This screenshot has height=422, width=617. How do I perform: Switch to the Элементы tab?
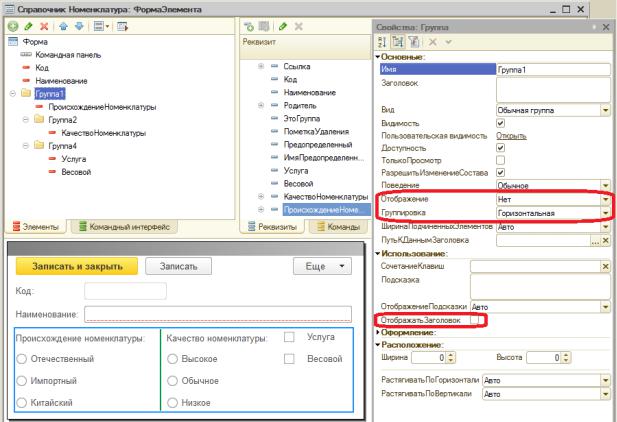click(36, 227)
